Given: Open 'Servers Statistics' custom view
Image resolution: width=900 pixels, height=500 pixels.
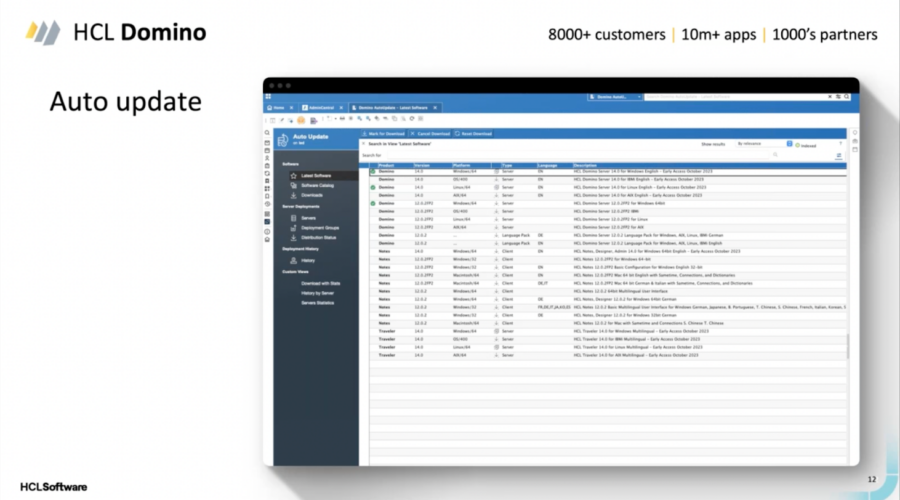Looking at the screenshot, I should (x=317, y=303).
